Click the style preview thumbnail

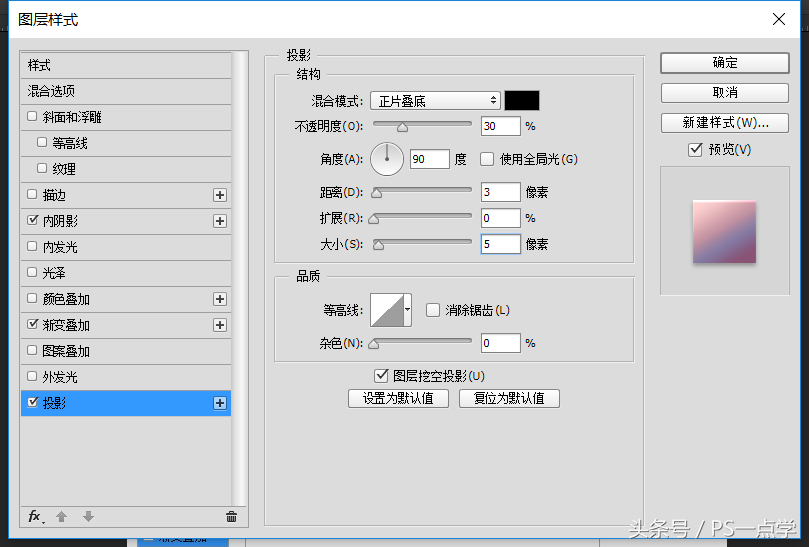tap(724, 232)
